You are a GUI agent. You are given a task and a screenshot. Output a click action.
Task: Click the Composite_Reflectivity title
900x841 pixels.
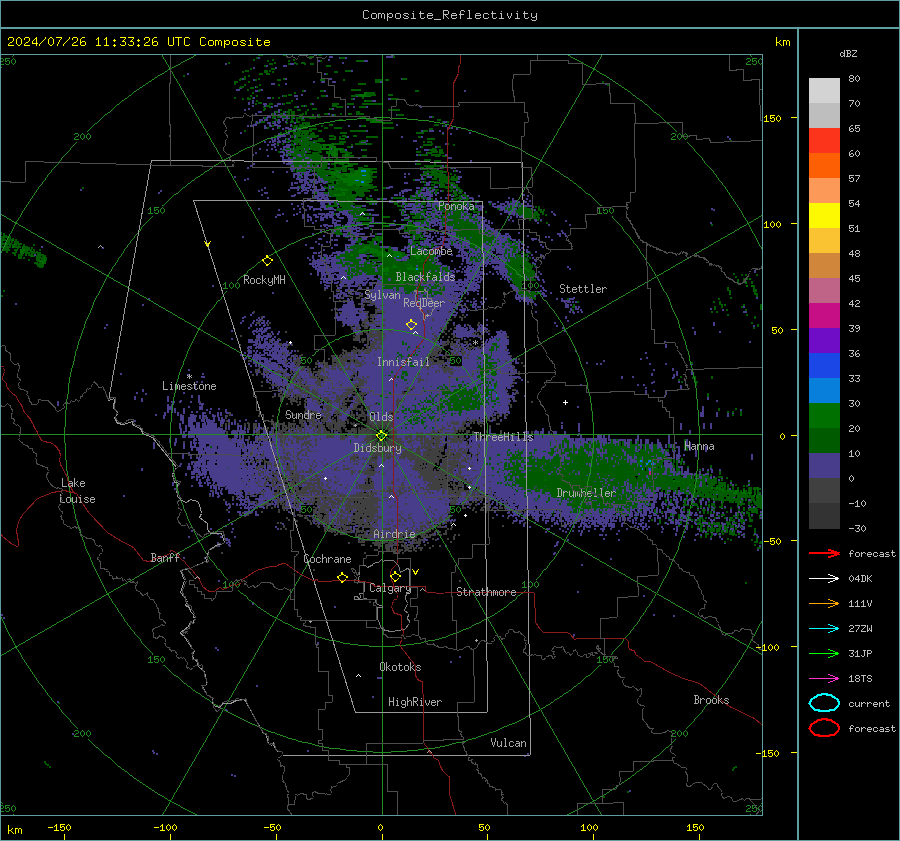[x=449, y=15]
